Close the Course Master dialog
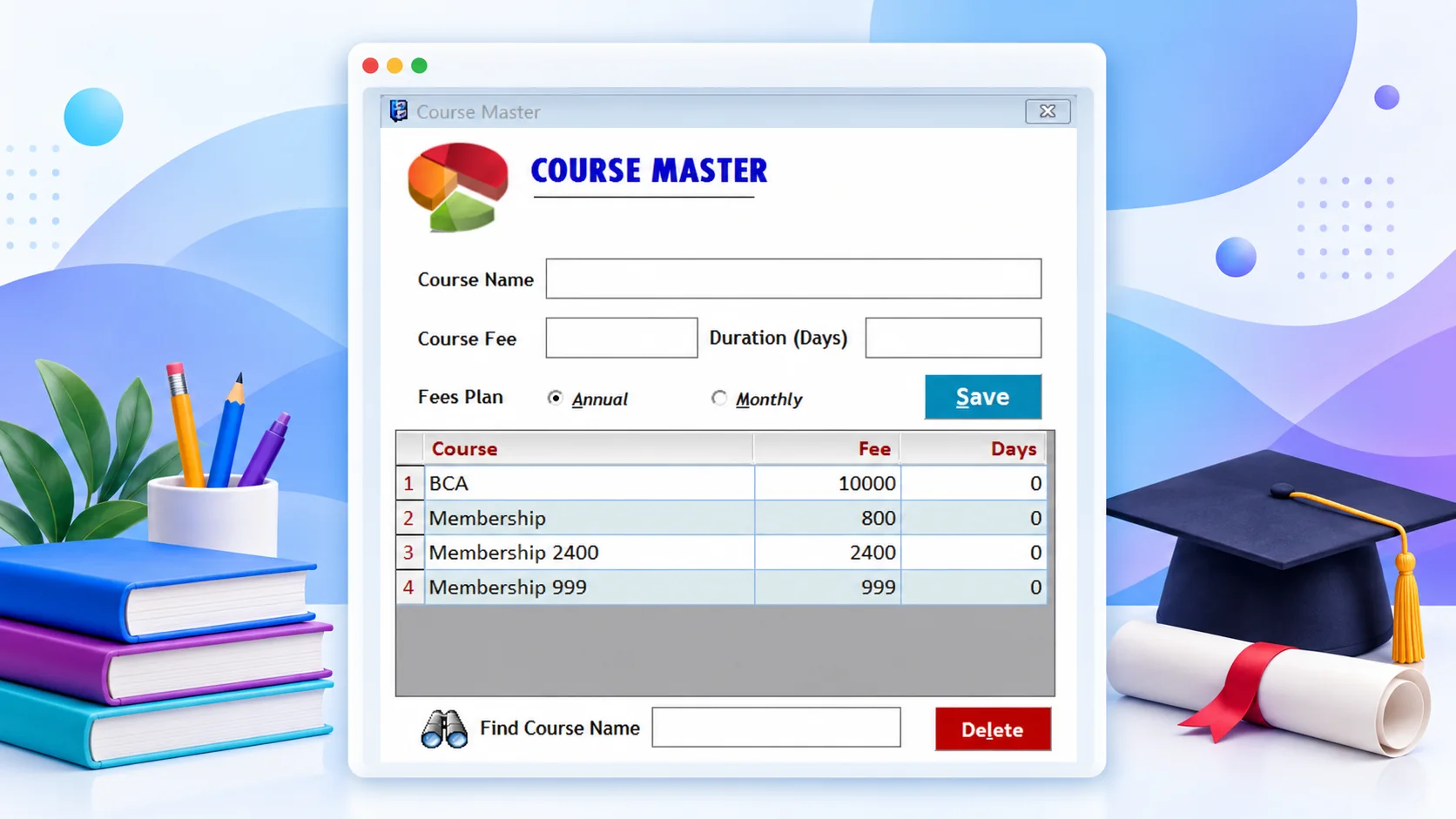The height and width of the screenshot is (819, 1456). (x=1048, y=111)
